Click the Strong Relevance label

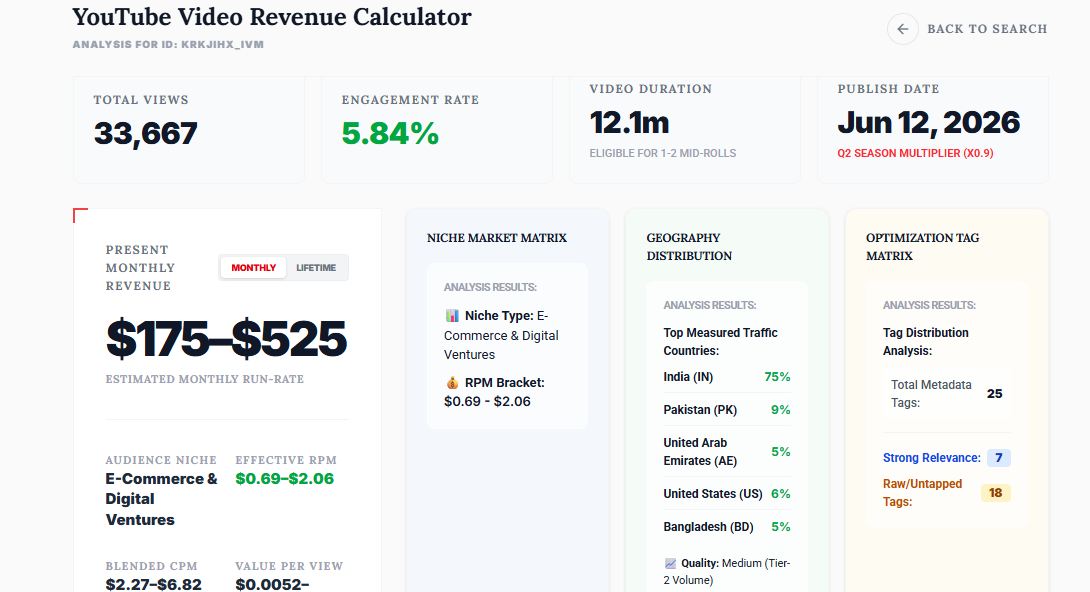[x=932, y=458]
